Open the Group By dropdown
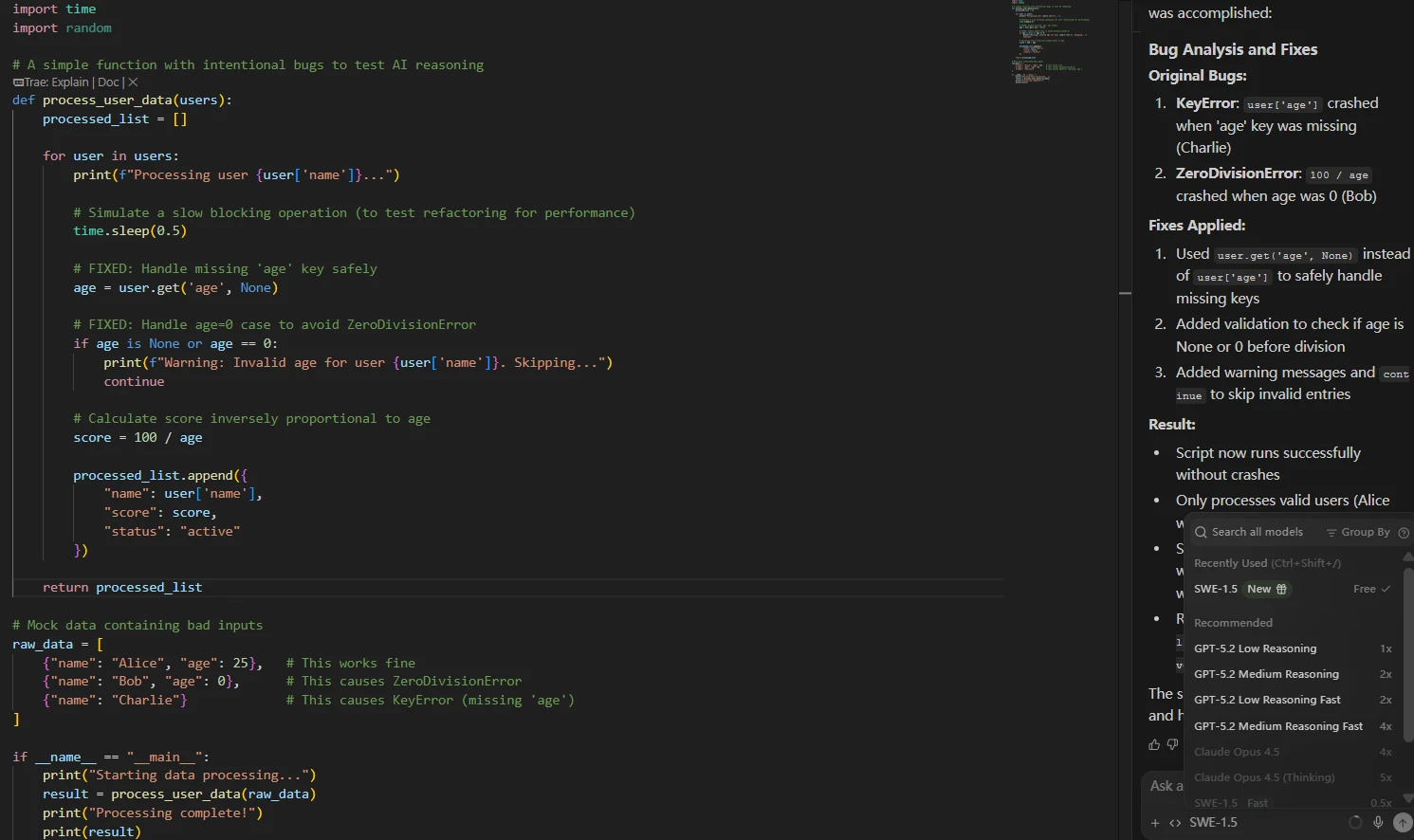This screenshot has width=1414, height=840. tap(1358, 533)
